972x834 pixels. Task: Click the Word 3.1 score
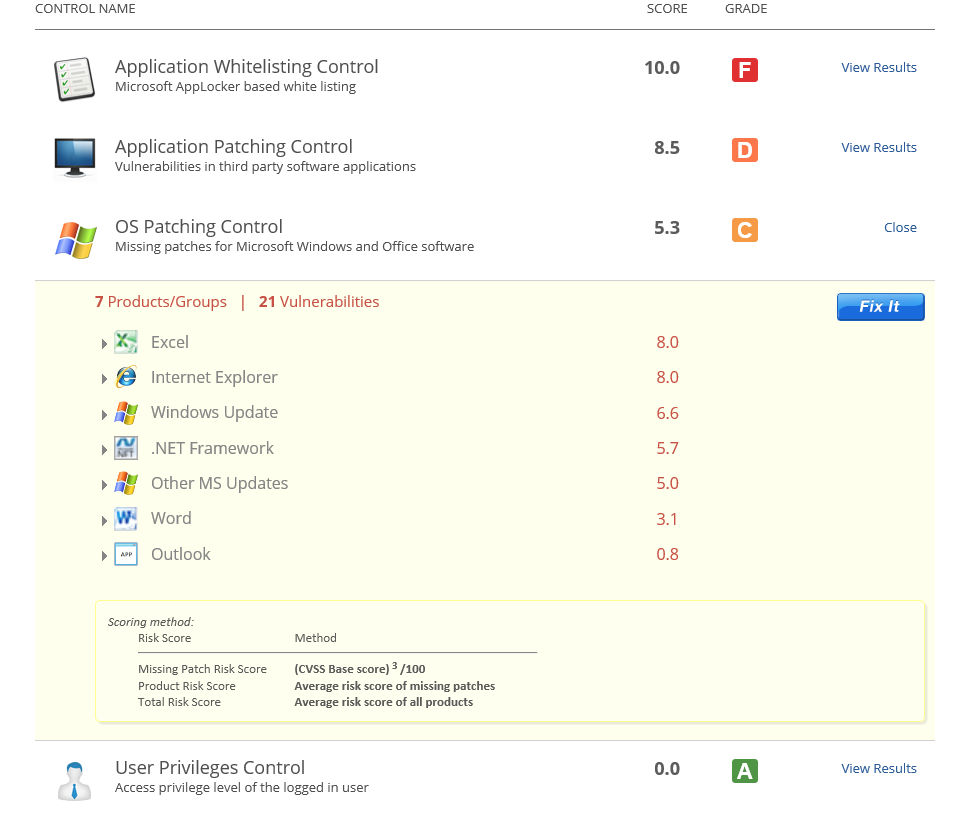[x=667, y=519]
